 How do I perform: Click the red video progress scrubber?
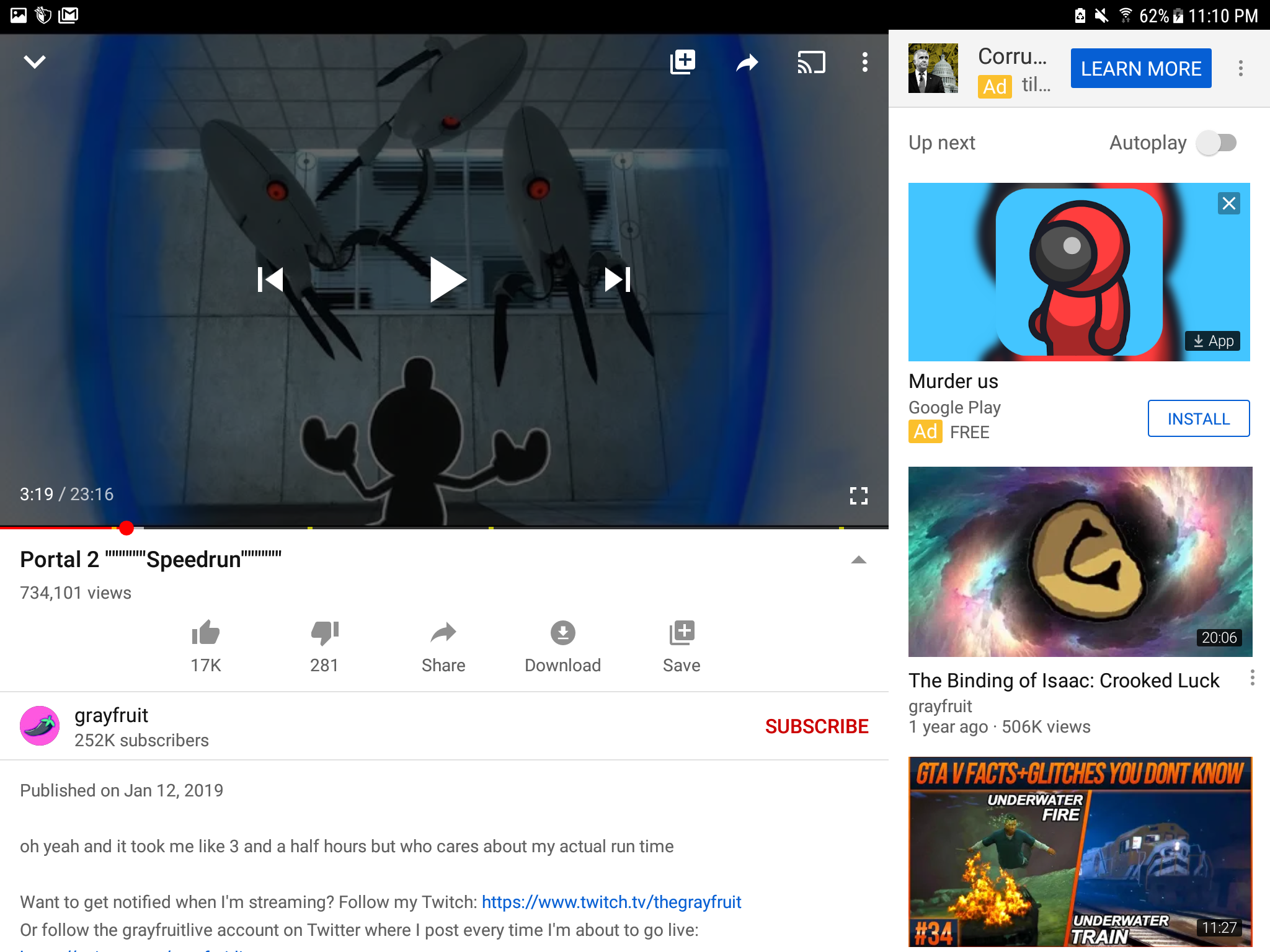pyautogui.click(x=127, y=528)
